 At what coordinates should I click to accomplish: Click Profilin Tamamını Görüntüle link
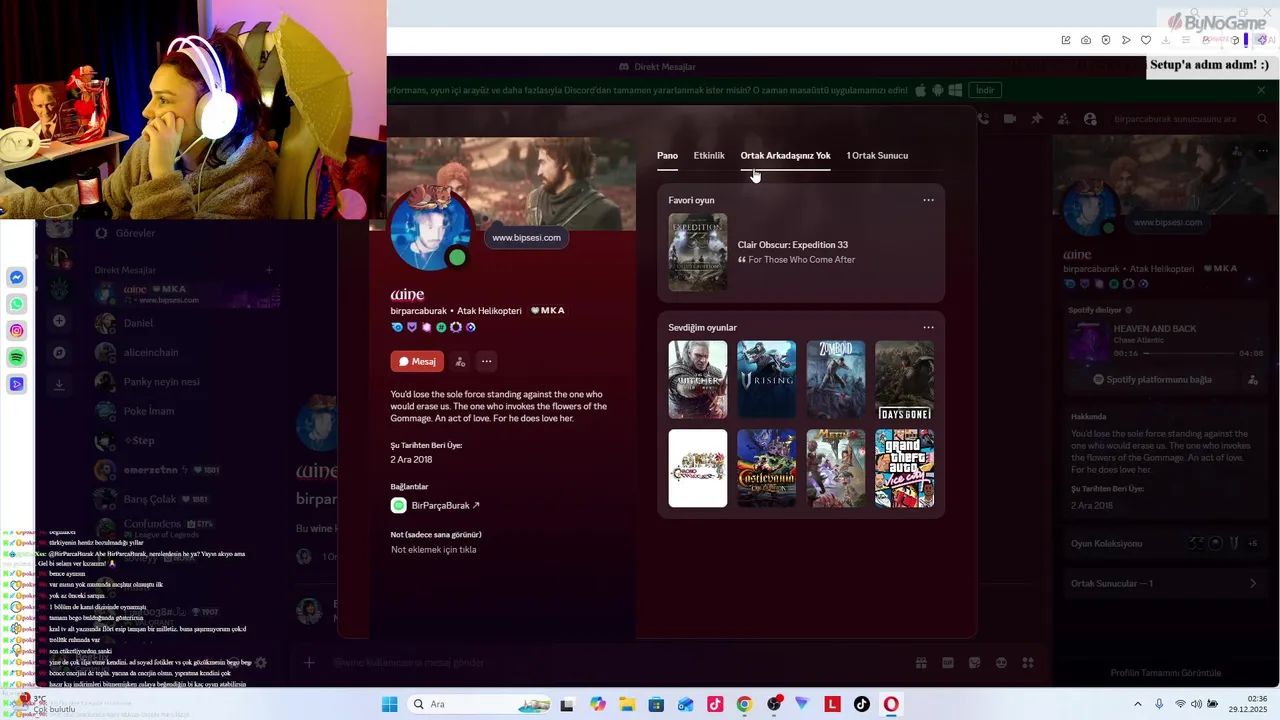click(1165, 673)
